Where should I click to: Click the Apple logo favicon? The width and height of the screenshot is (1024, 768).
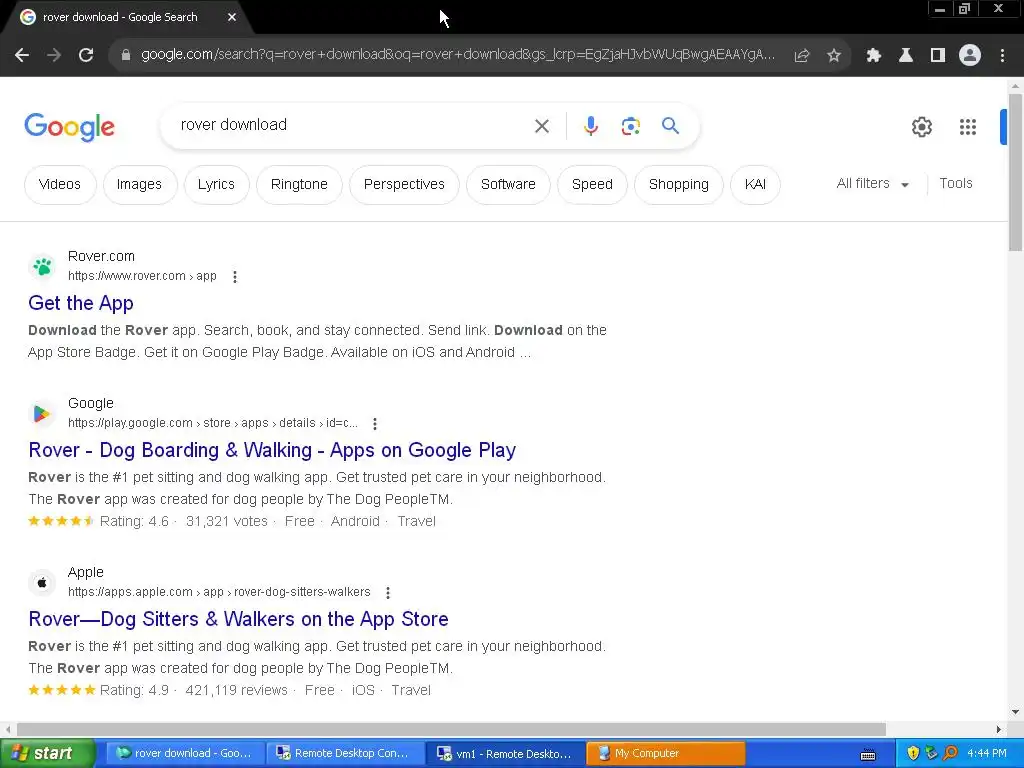42,583
